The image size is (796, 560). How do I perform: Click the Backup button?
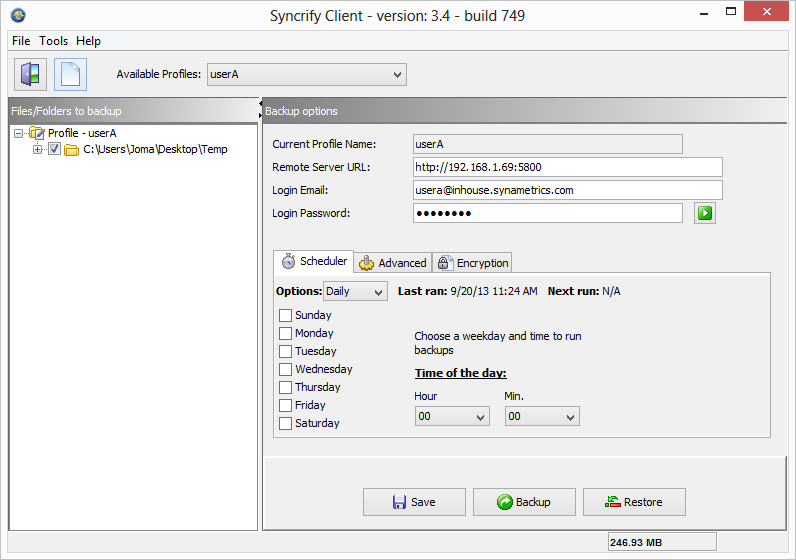524,502
